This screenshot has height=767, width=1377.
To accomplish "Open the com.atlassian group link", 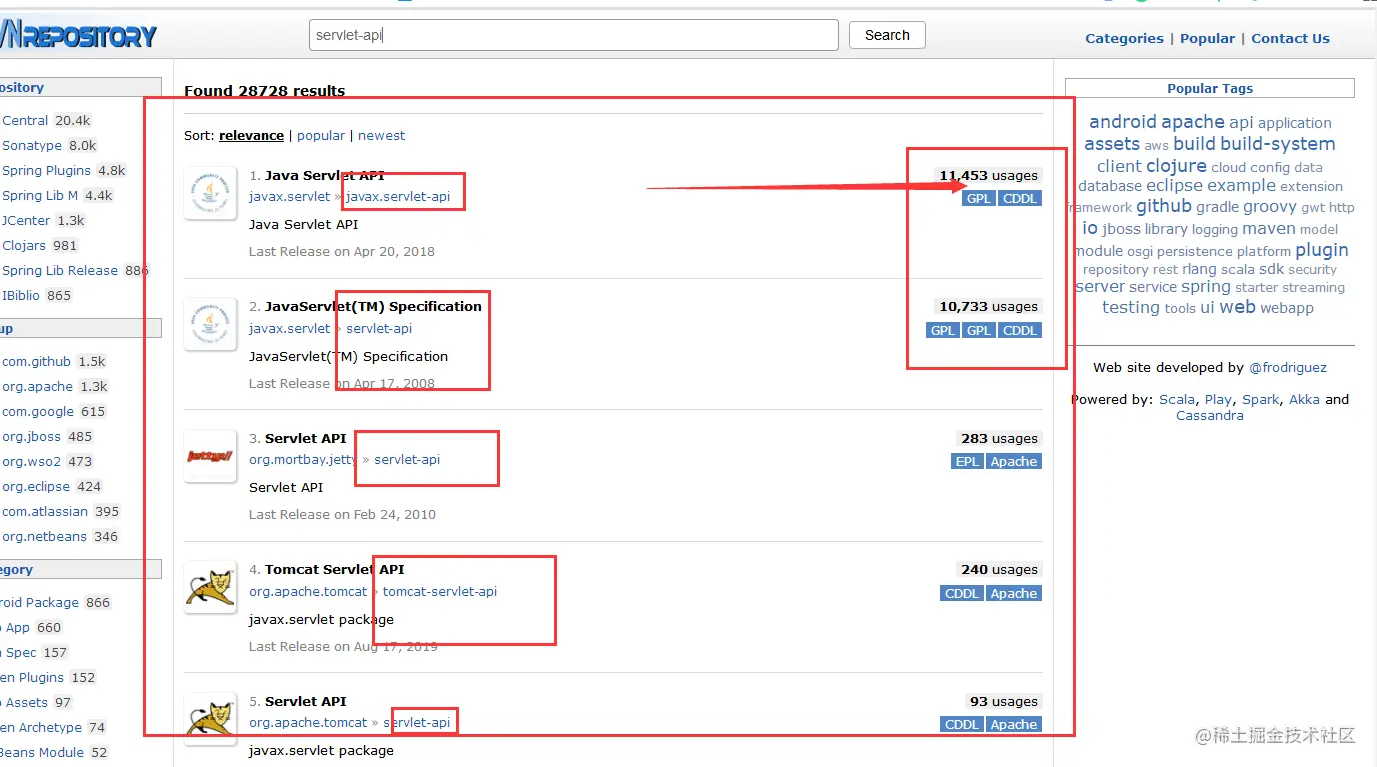I will pos(45,511).
